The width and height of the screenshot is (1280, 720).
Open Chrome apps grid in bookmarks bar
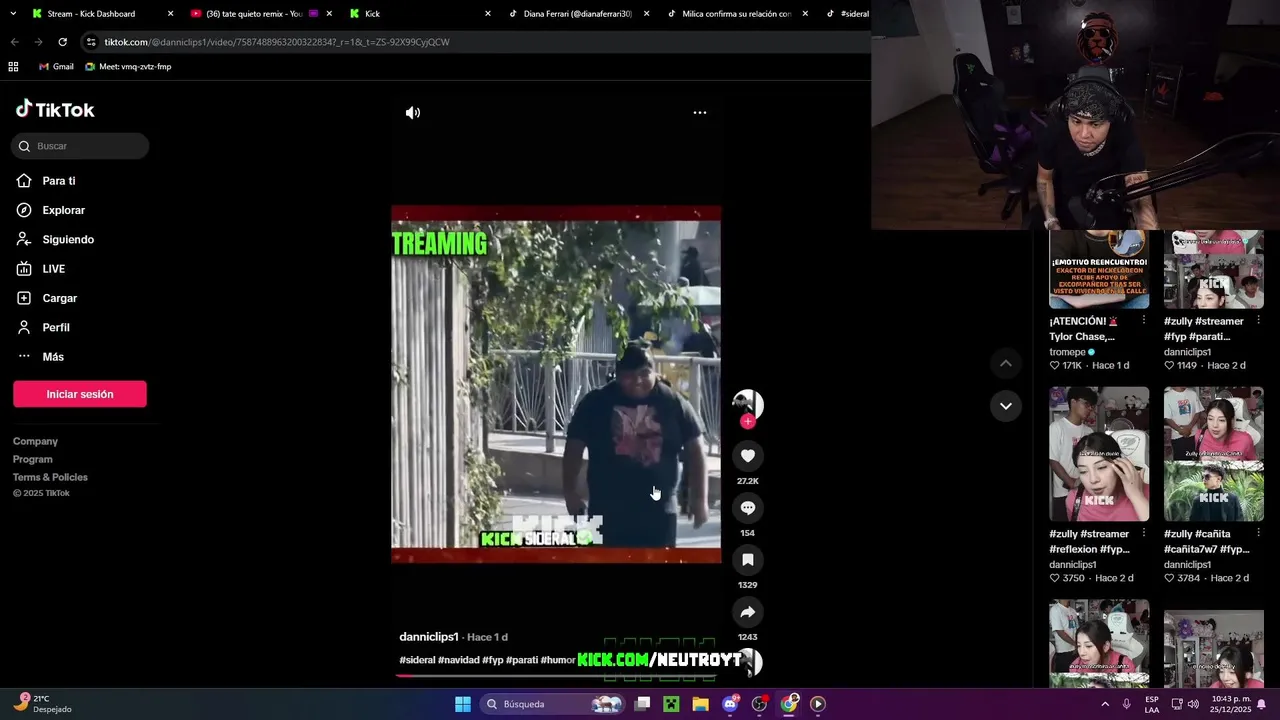(13, 67)
